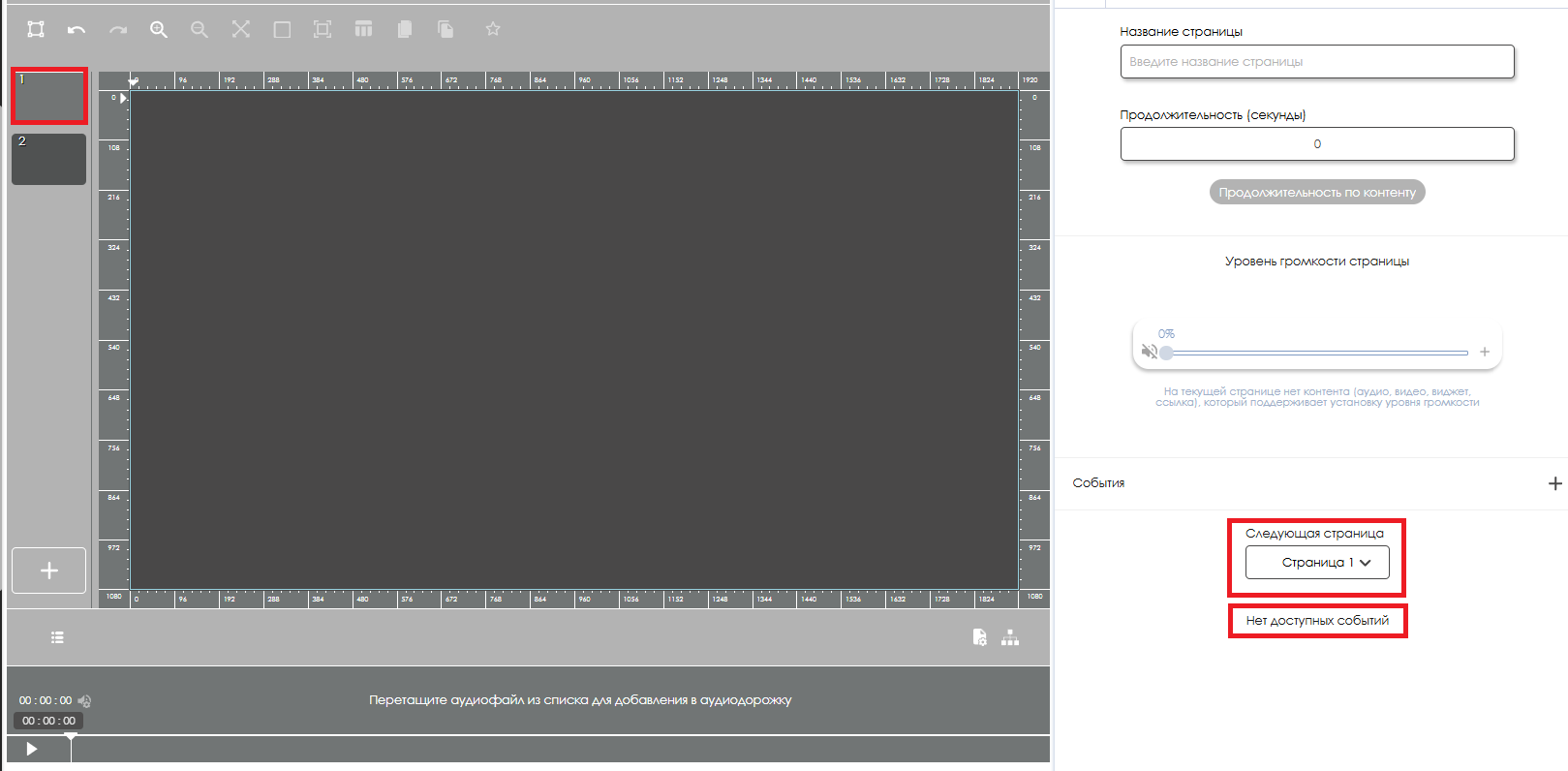Toggle the mute speaker on volume slider
The height and width of the screenshot is (771, 1568).
1149,352
